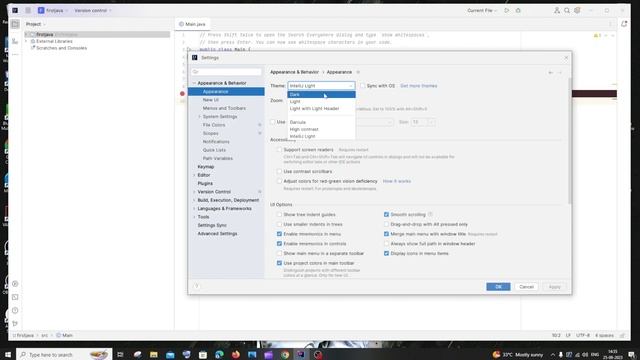
Task: Open Search Everywhere magnifier icon
Action: click(567, 11)
